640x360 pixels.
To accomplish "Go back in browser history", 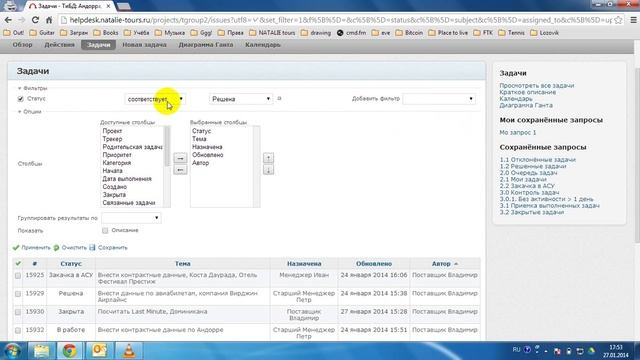I will 8,20.
